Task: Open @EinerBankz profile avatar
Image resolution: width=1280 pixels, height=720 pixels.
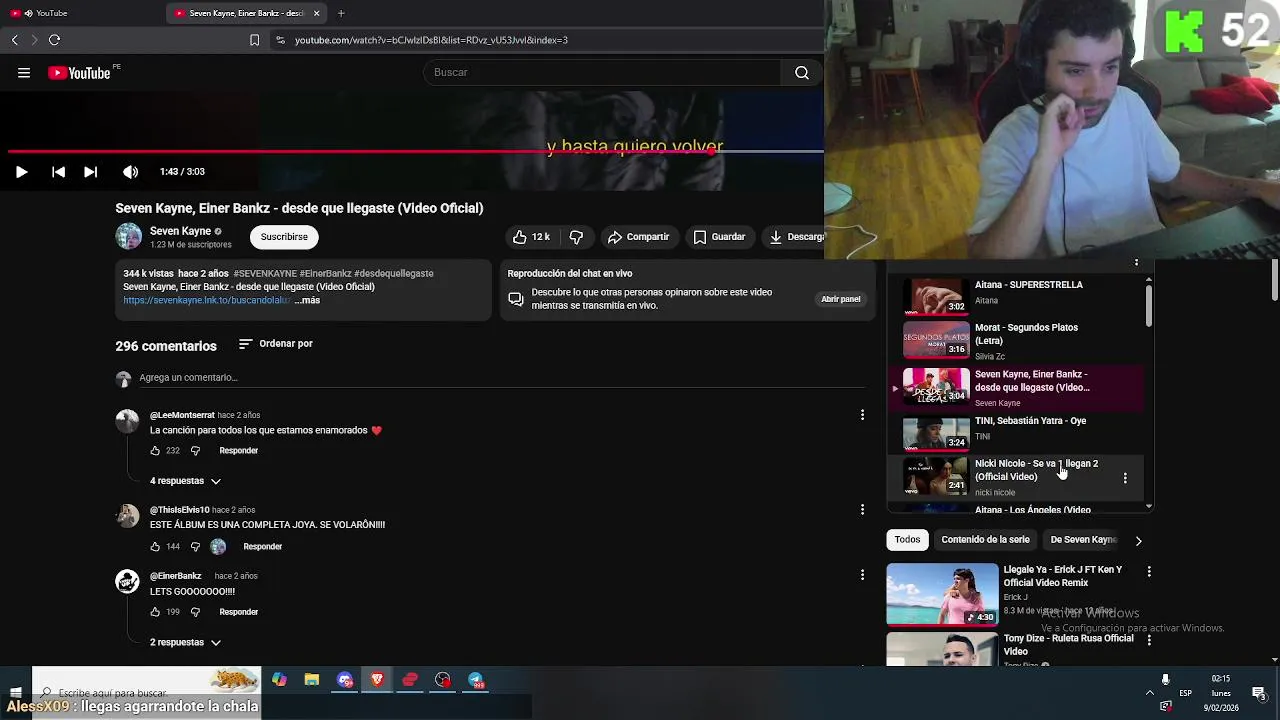Action: (x=127, y=582)
